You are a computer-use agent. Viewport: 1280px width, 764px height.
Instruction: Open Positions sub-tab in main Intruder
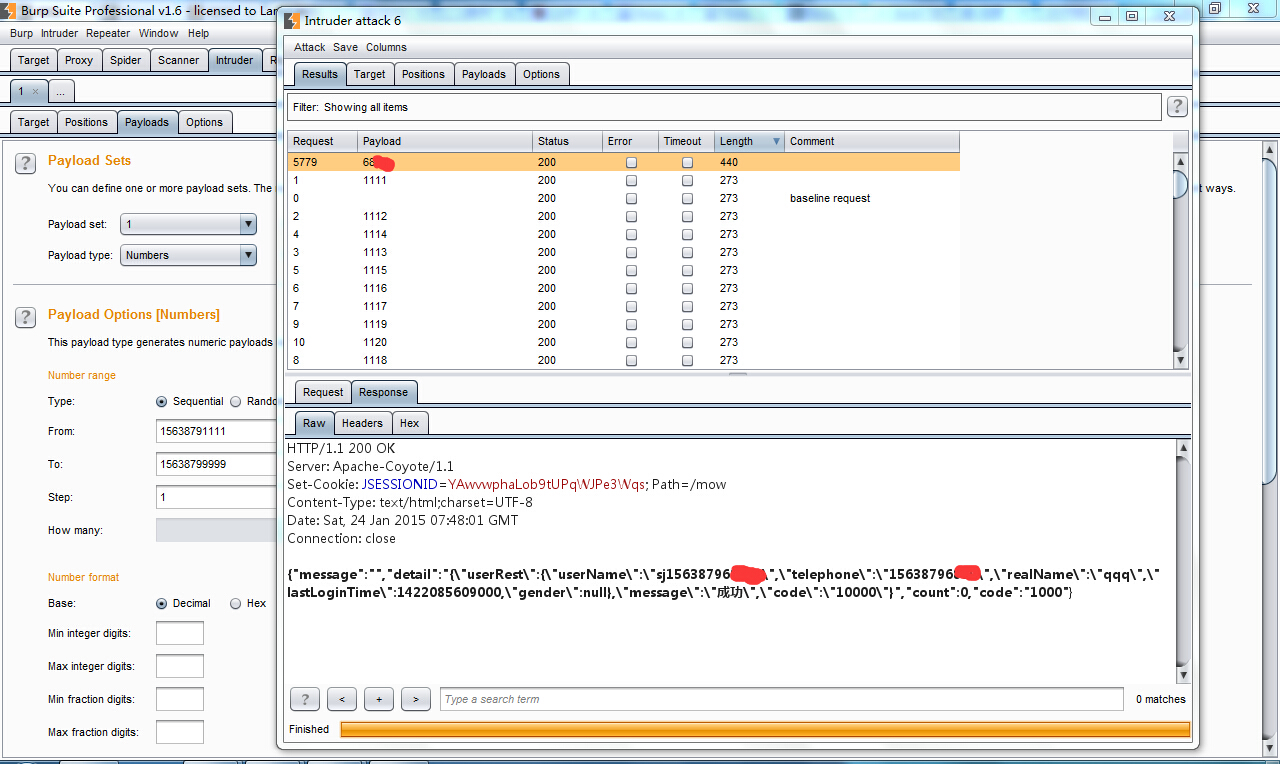(86, 122)
